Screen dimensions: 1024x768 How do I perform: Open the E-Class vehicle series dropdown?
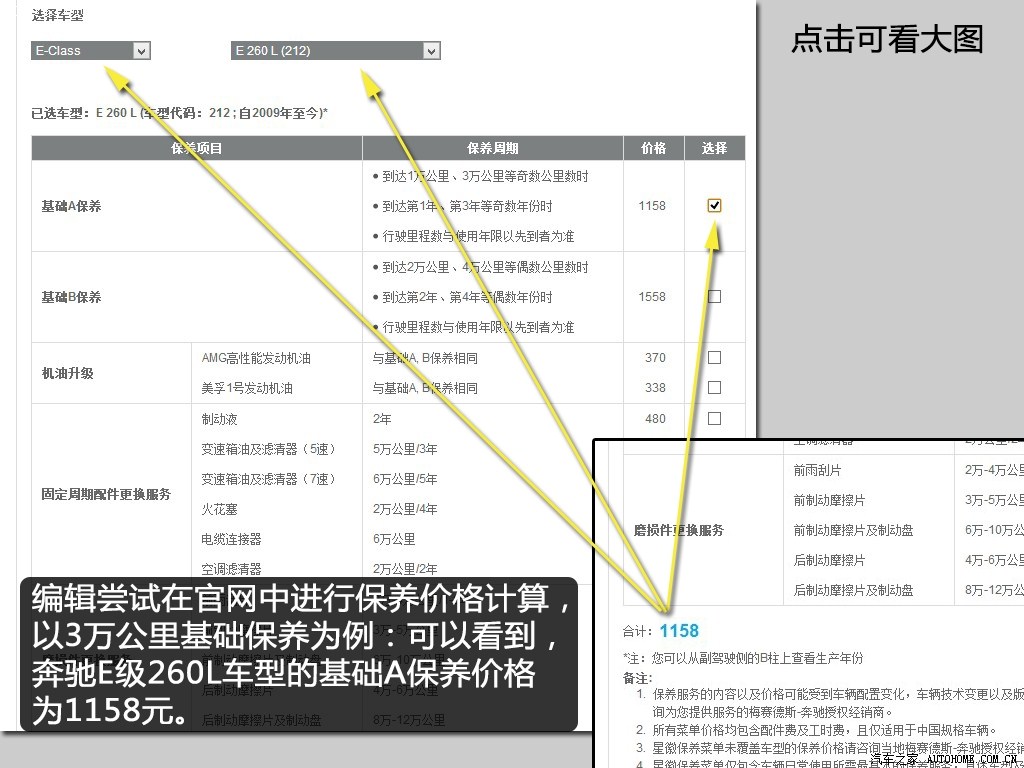point(91,50)
